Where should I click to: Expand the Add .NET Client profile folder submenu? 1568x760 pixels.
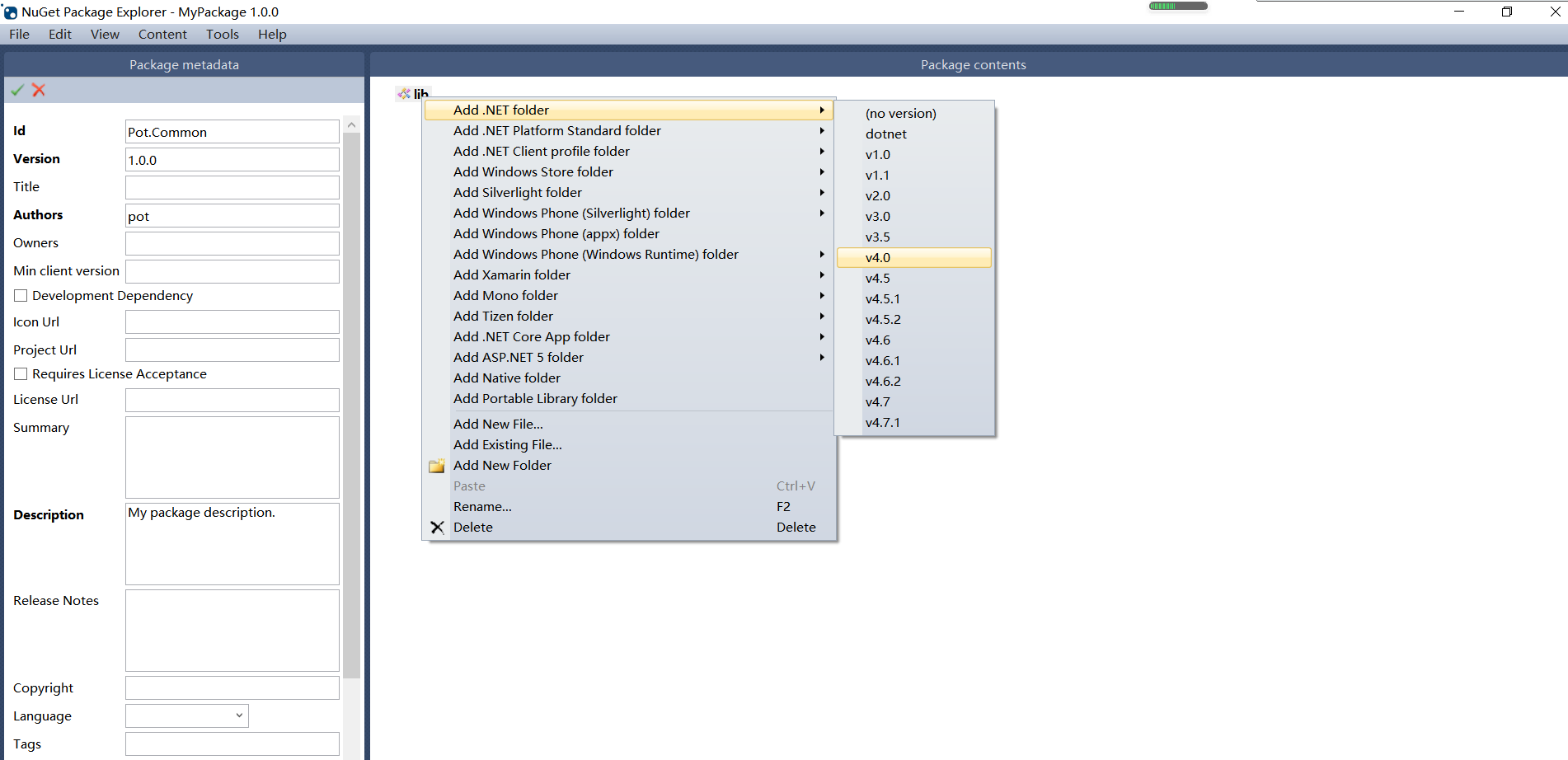629,152
